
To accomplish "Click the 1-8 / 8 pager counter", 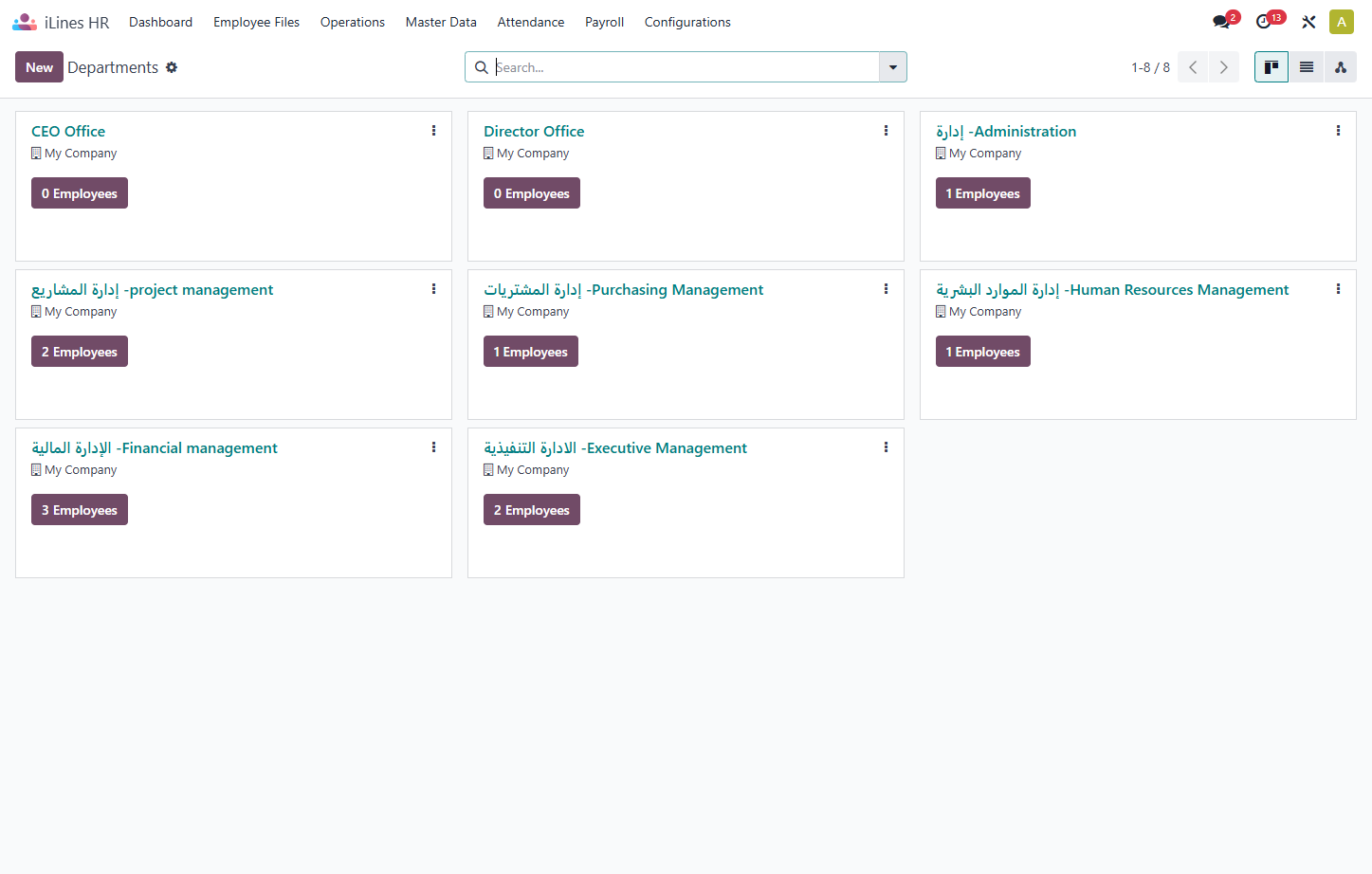I will pyautogui.click(x=1150, y=67).
